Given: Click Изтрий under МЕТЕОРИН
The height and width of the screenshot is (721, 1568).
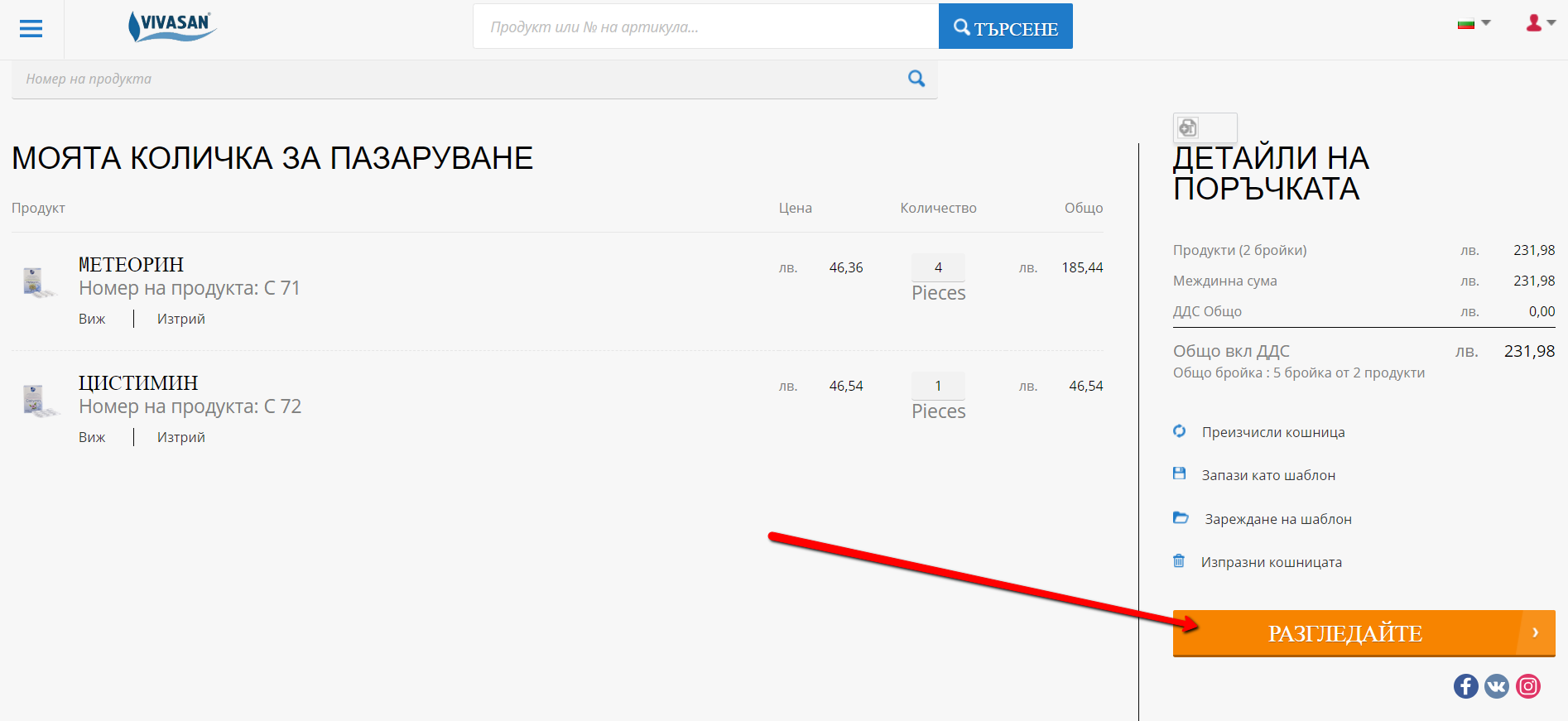Looking at the screenshot, I should [181, 319].
